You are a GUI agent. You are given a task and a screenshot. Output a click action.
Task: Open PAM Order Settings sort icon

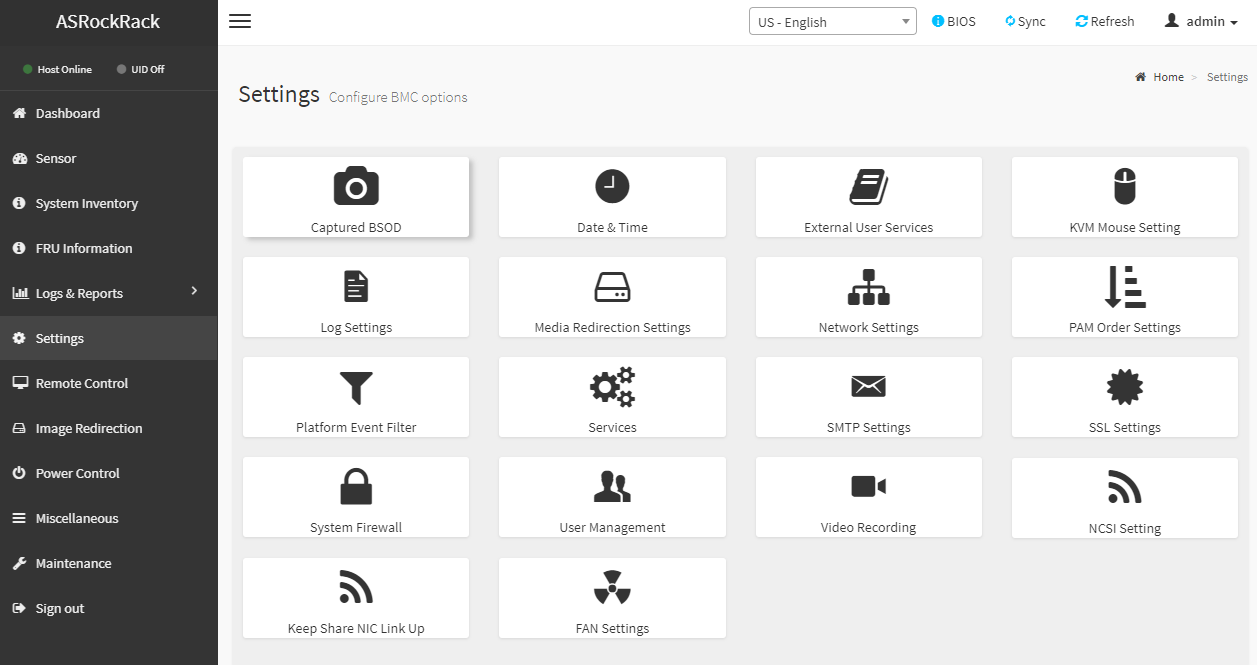tap(1125, 287)
